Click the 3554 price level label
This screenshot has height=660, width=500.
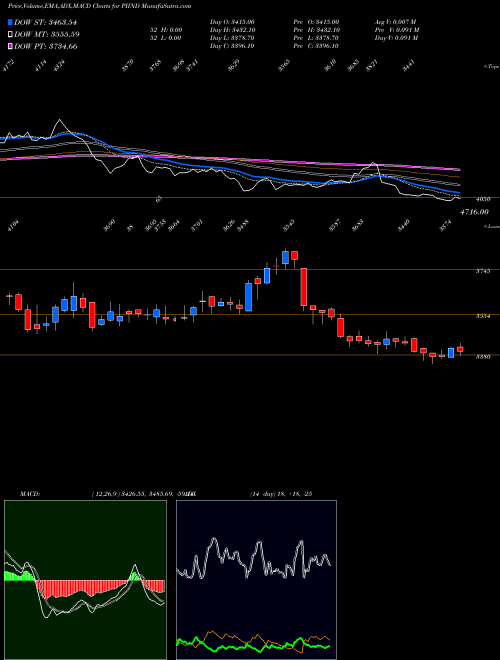point(483,316)
